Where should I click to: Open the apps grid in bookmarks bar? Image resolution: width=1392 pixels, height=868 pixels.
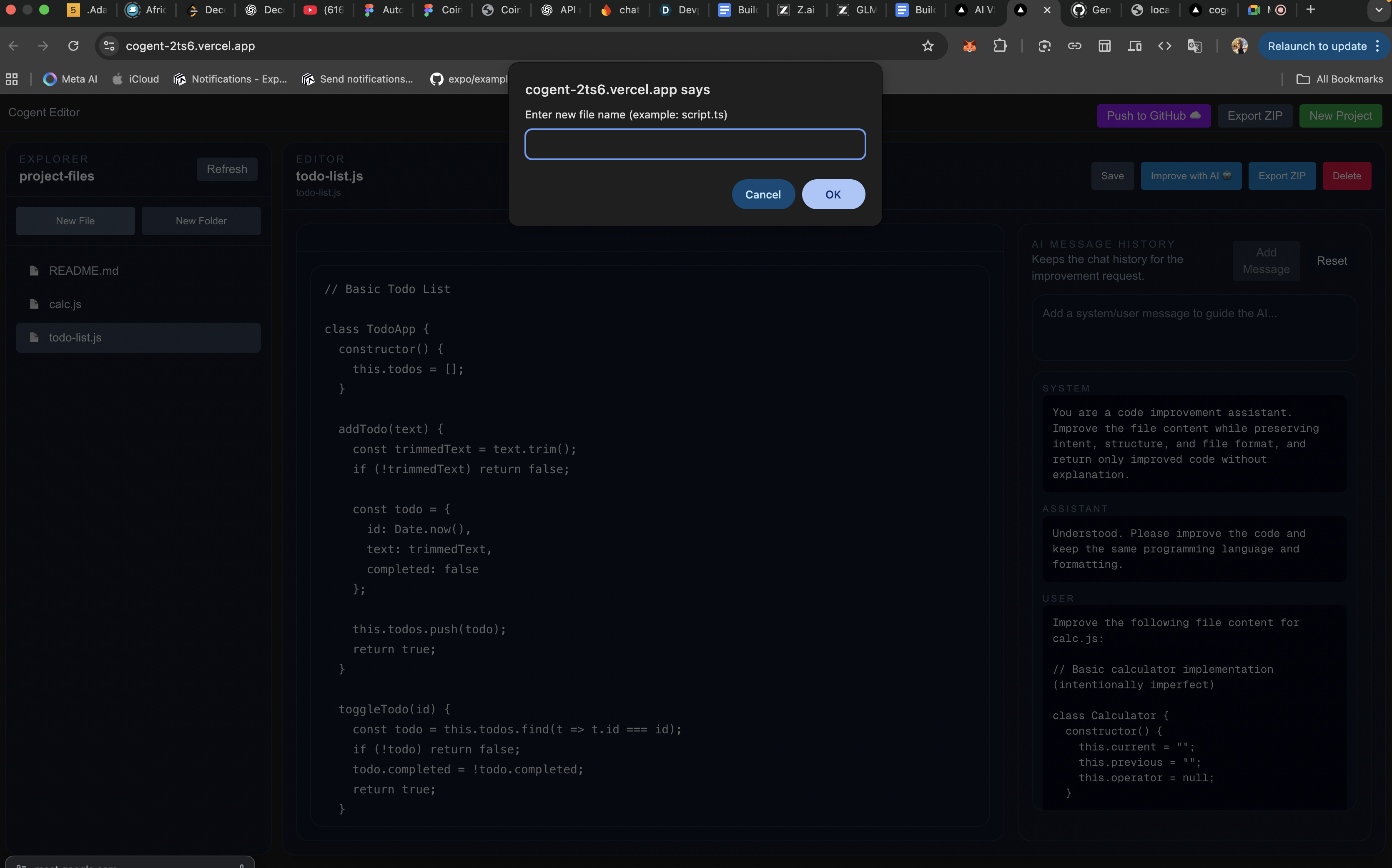12,79
